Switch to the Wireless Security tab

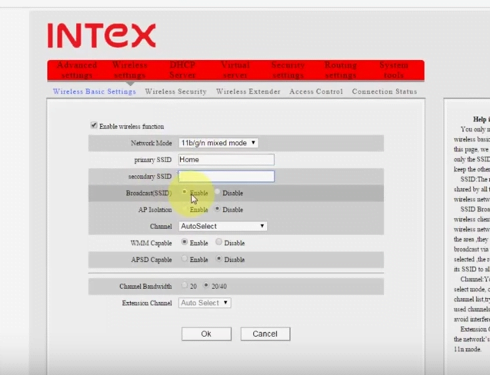176,92
